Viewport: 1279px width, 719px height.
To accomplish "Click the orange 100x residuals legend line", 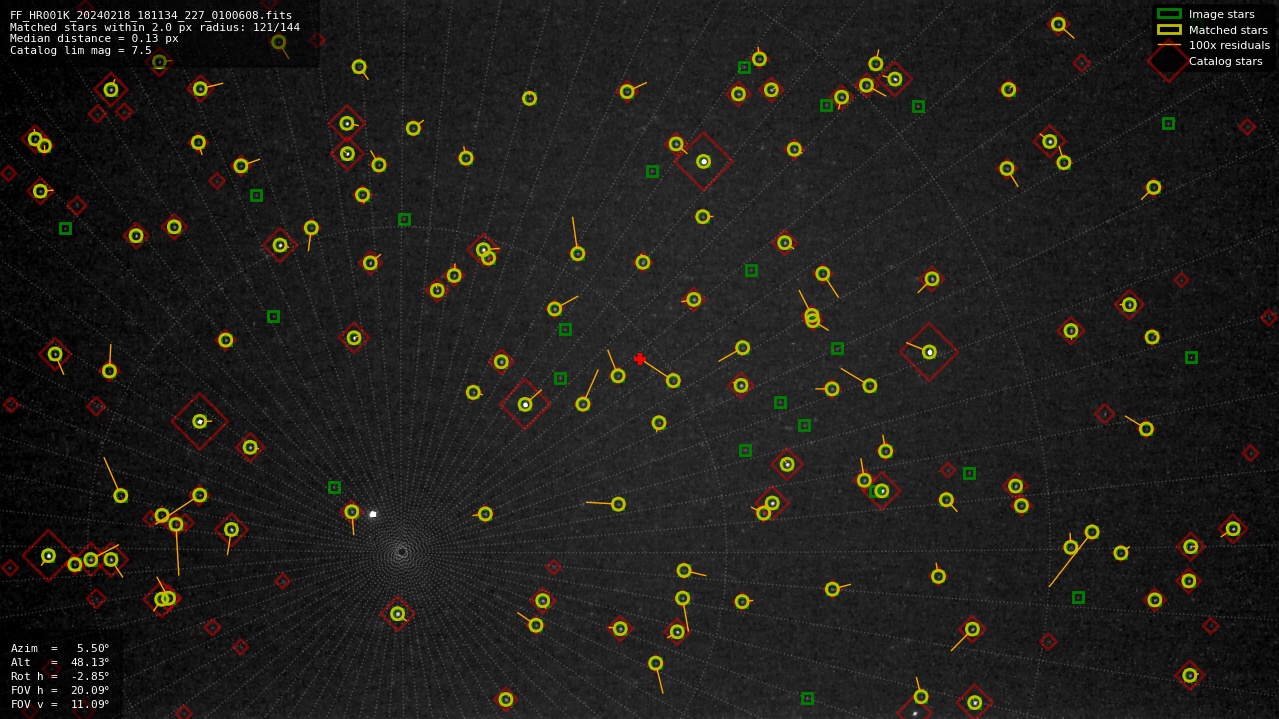I will [x=1169, y=45].
